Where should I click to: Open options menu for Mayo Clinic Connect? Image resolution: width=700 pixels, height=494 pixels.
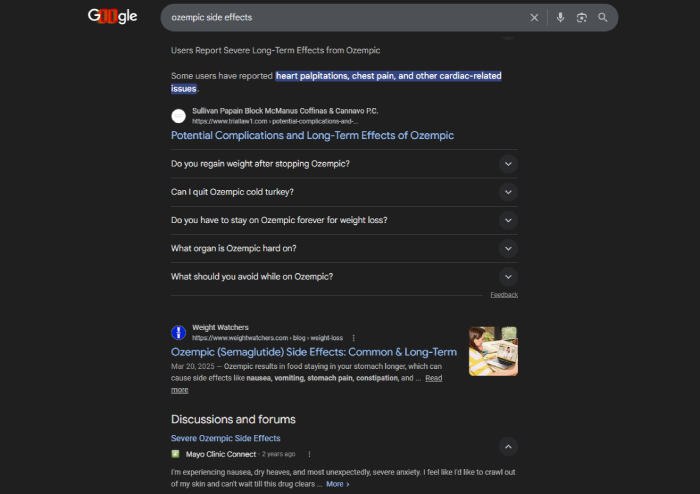coord(309,454)
